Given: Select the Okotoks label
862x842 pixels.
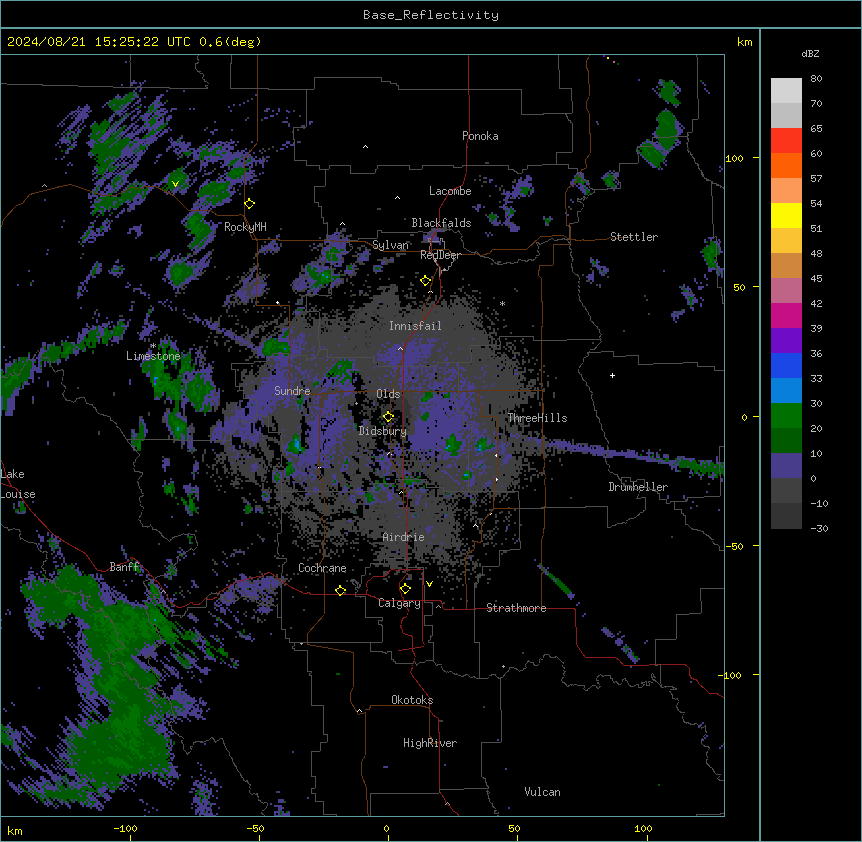Looking at the screenshot, I should [x=412, y=700].
